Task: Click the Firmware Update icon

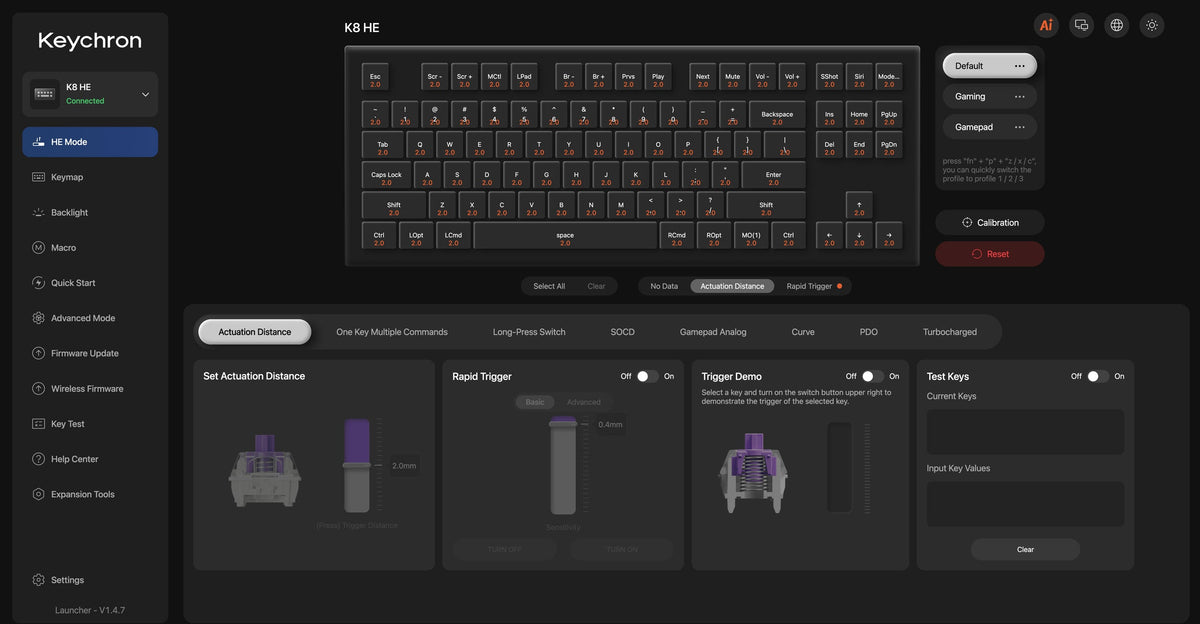Action: click(x=38, y=353)
